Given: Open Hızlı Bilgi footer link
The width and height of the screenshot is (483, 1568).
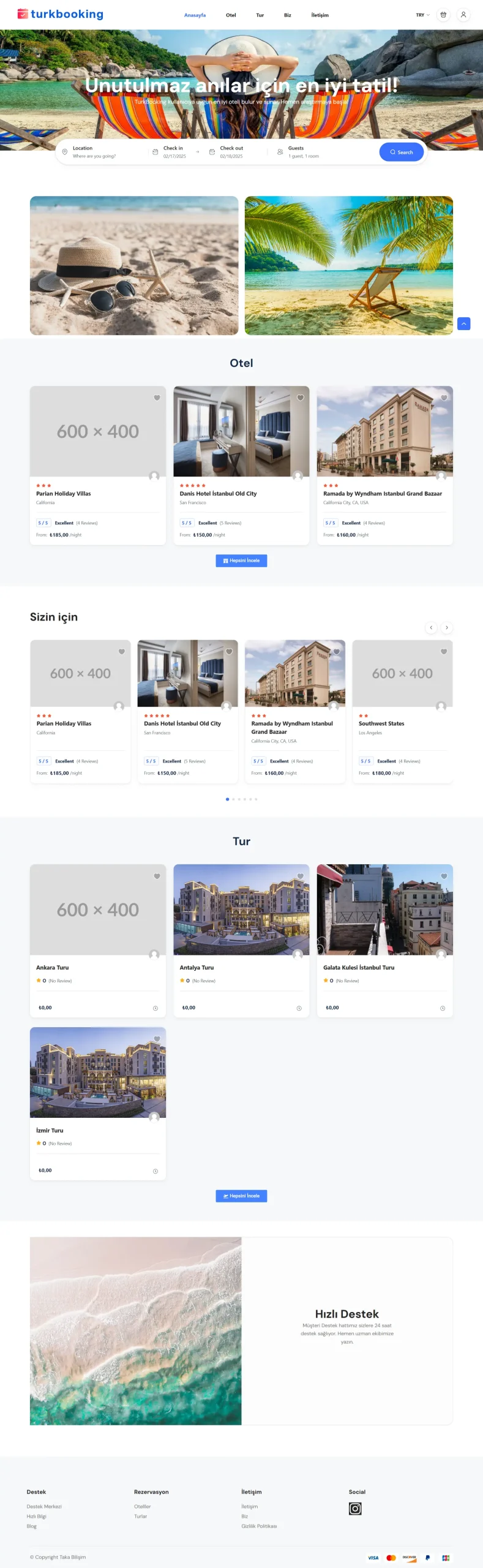Looking at the screenshot, I should click(37, 1516).
